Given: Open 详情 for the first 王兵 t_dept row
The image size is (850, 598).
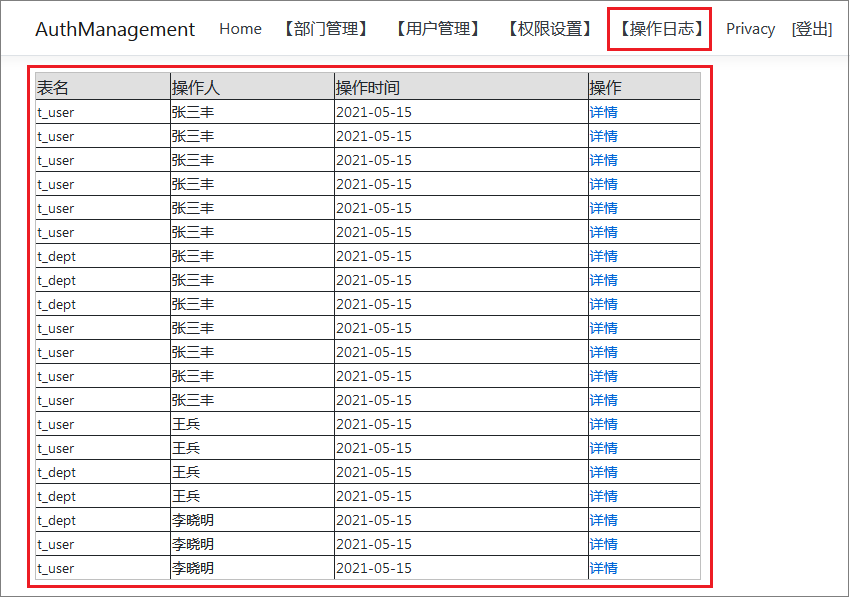Looking at the screenshot, I should point(603,472).
